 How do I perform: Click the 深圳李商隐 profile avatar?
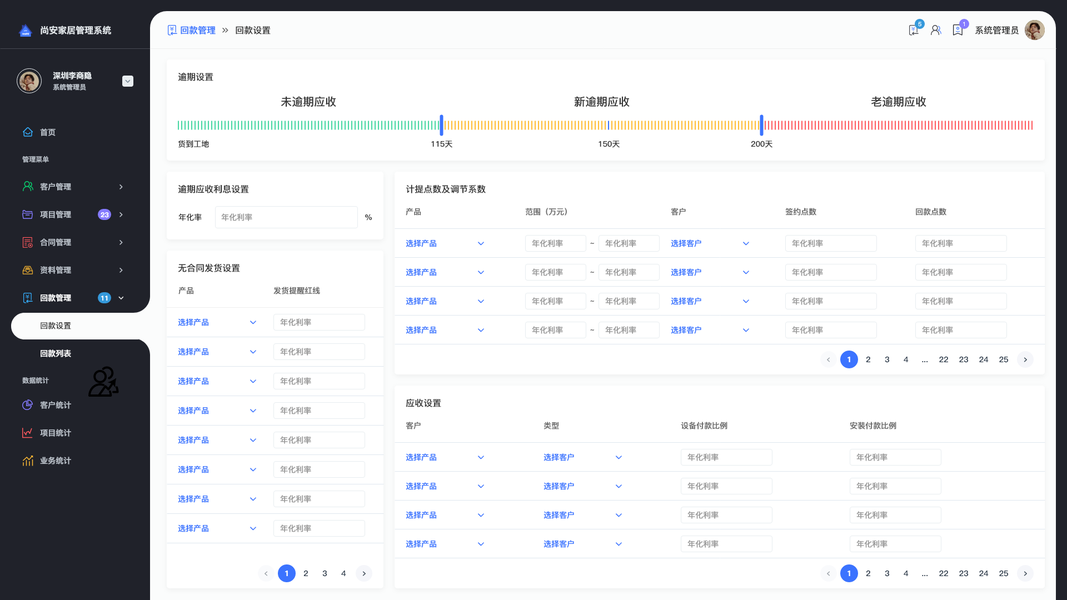29,81
